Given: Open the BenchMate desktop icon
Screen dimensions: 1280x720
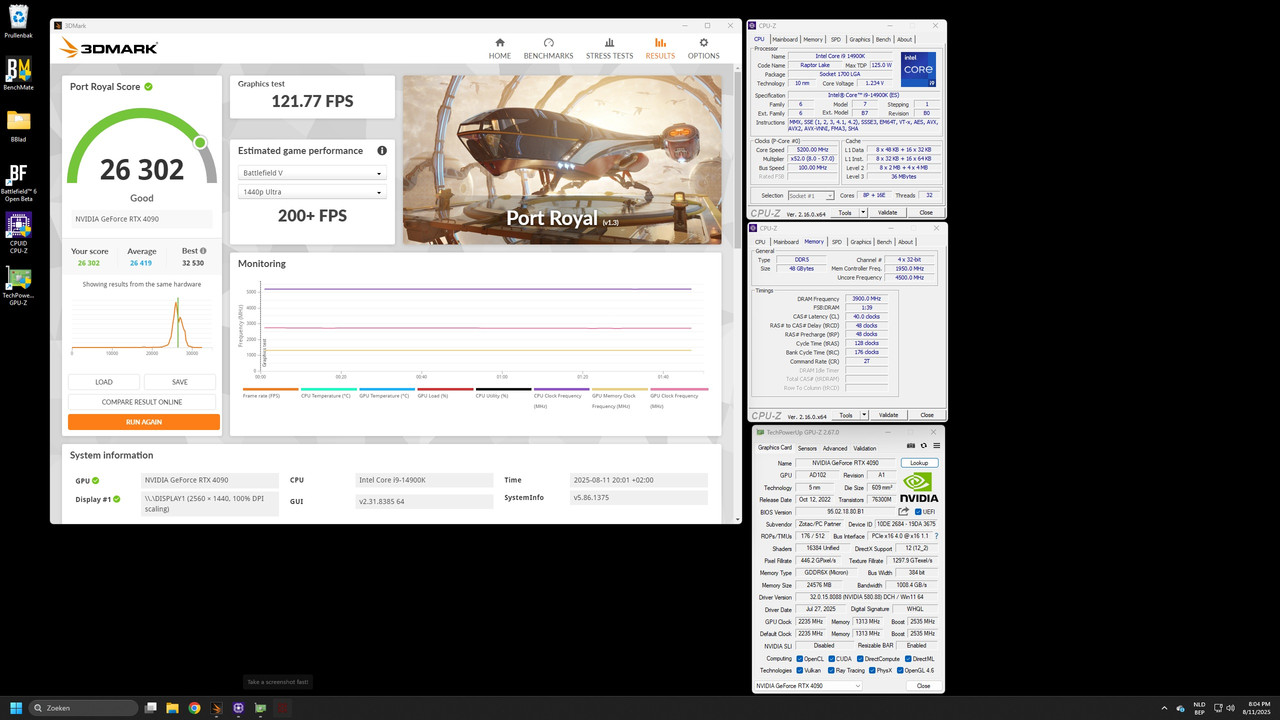Looking at the screenshot, I should point(18,74).
